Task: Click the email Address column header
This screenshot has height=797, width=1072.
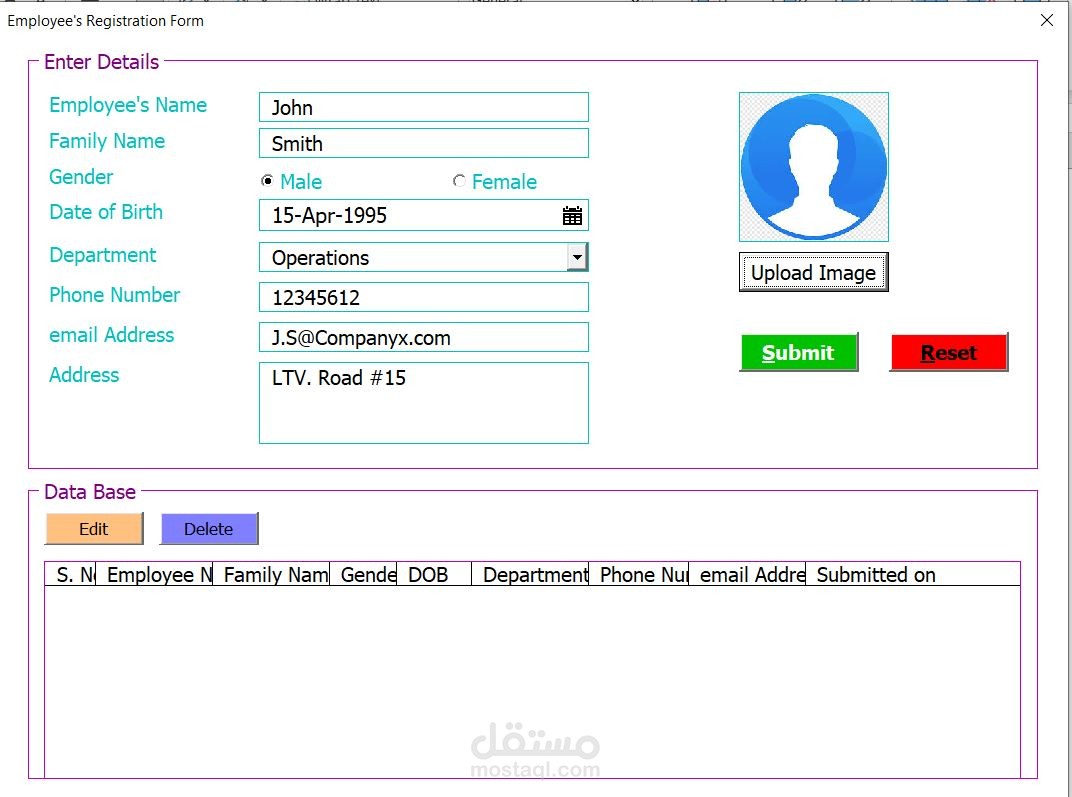Action: point(747,575)
